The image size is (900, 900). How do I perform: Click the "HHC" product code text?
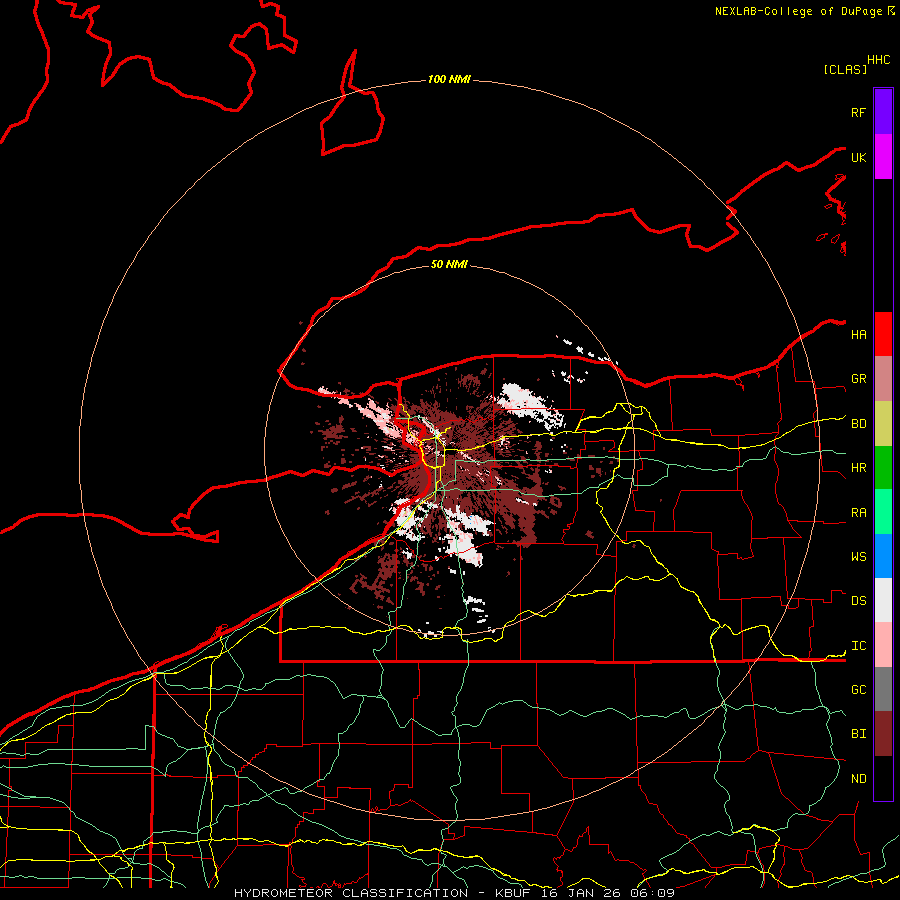point(878,60)
